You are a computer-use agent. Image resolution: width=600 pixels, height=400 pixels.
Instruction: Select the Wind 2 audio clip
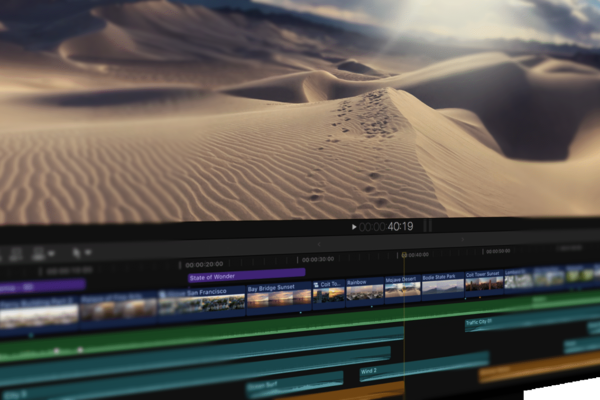click(424, 367)
